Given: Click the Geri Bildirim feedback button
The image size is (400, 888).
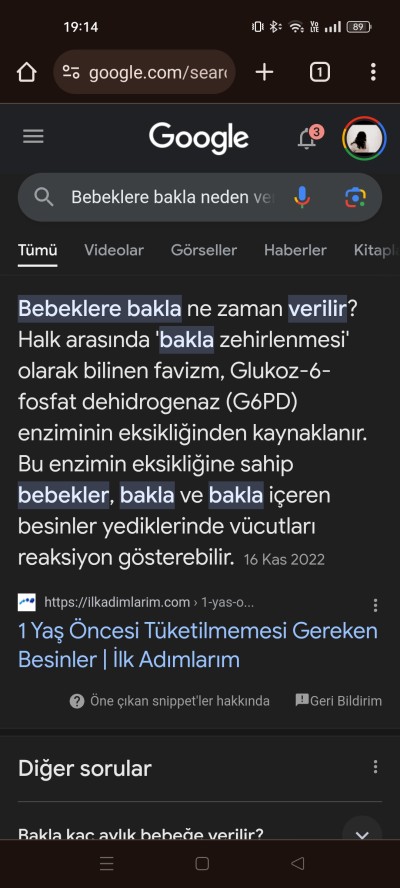Looking at the screenshot, I should (338, 701).
